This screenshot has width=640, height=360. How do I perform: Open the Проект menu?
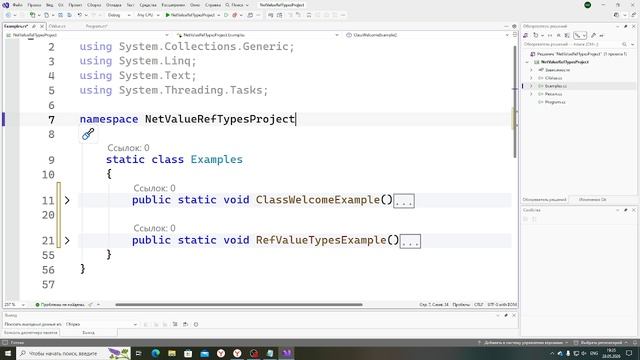point(75,5)
